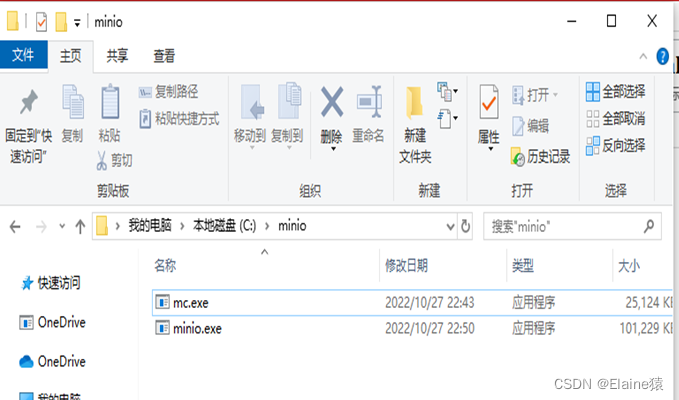Open the Help question mark icon
The image size is (679, 400).
[x=663, y=56]
